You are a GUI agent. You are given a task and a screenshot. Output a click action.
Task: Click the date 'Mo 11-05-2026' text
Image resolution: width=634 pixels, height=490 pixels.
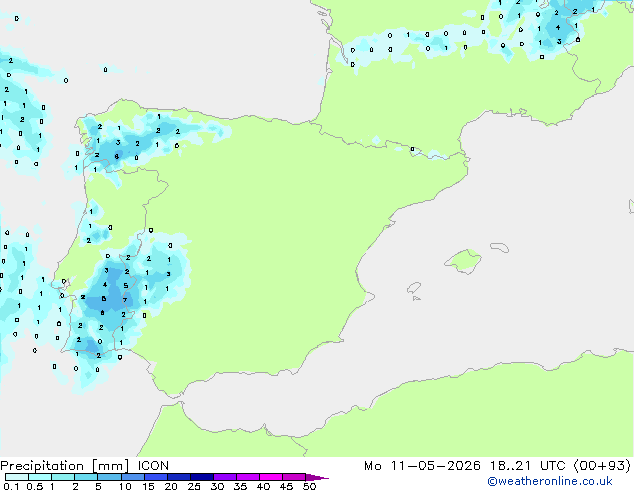click(422, 466)
